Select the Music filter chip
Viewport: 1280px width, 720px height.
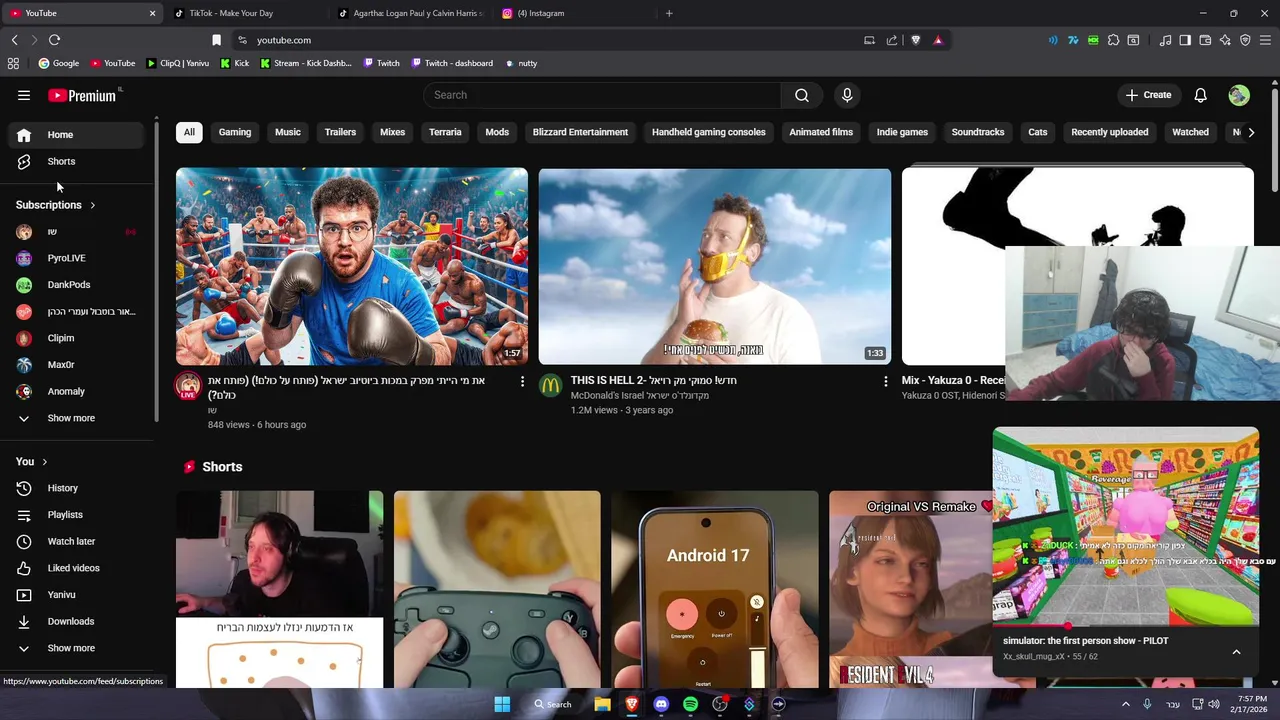coord(288,132)
